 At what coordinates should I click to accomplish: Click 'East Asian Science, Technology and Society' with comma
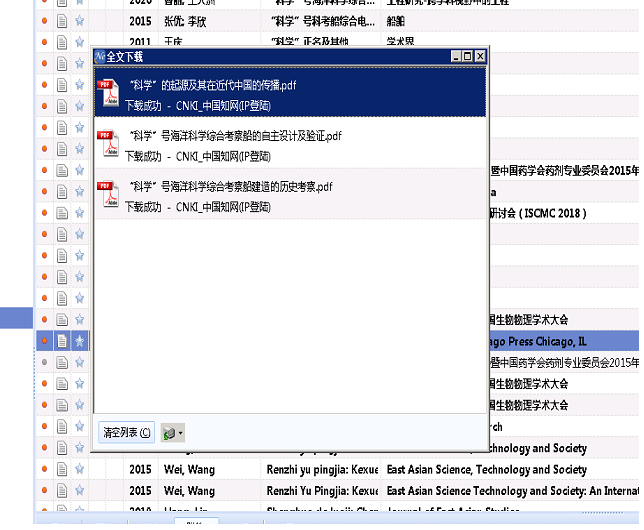[487, 470]
